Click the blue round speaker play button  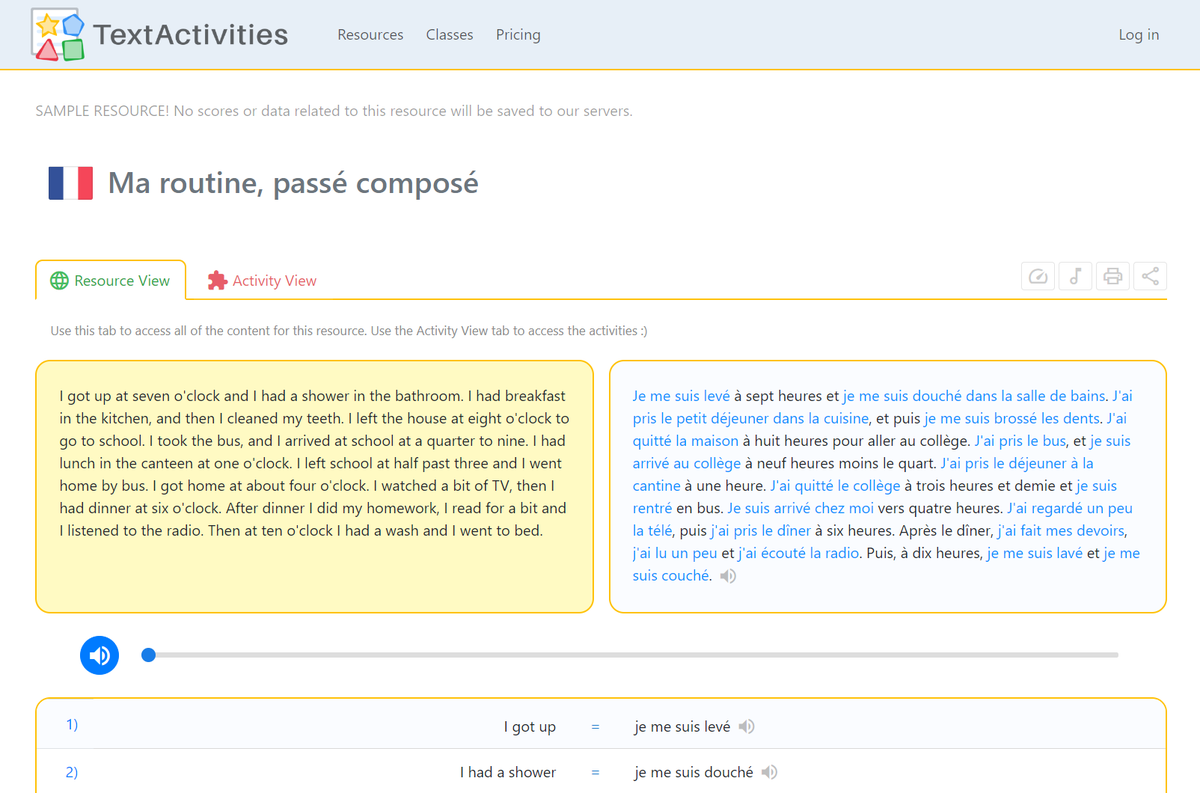pos(100,655)
